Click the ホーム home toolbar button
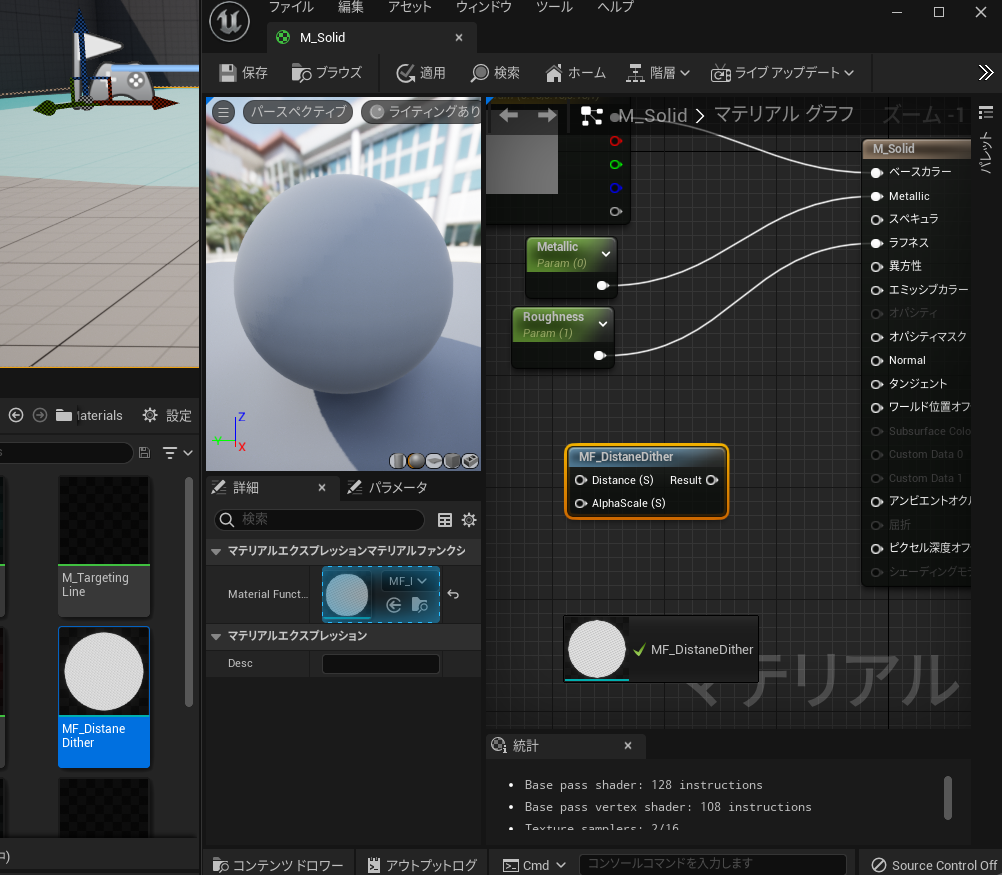 click(575, 73)
